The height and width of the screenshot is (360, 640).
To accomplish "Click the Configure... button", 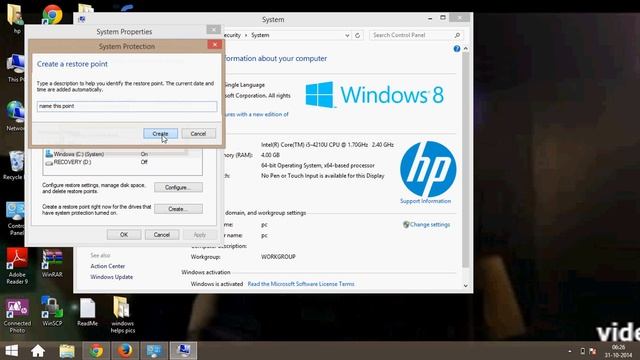I will [178, 187].
